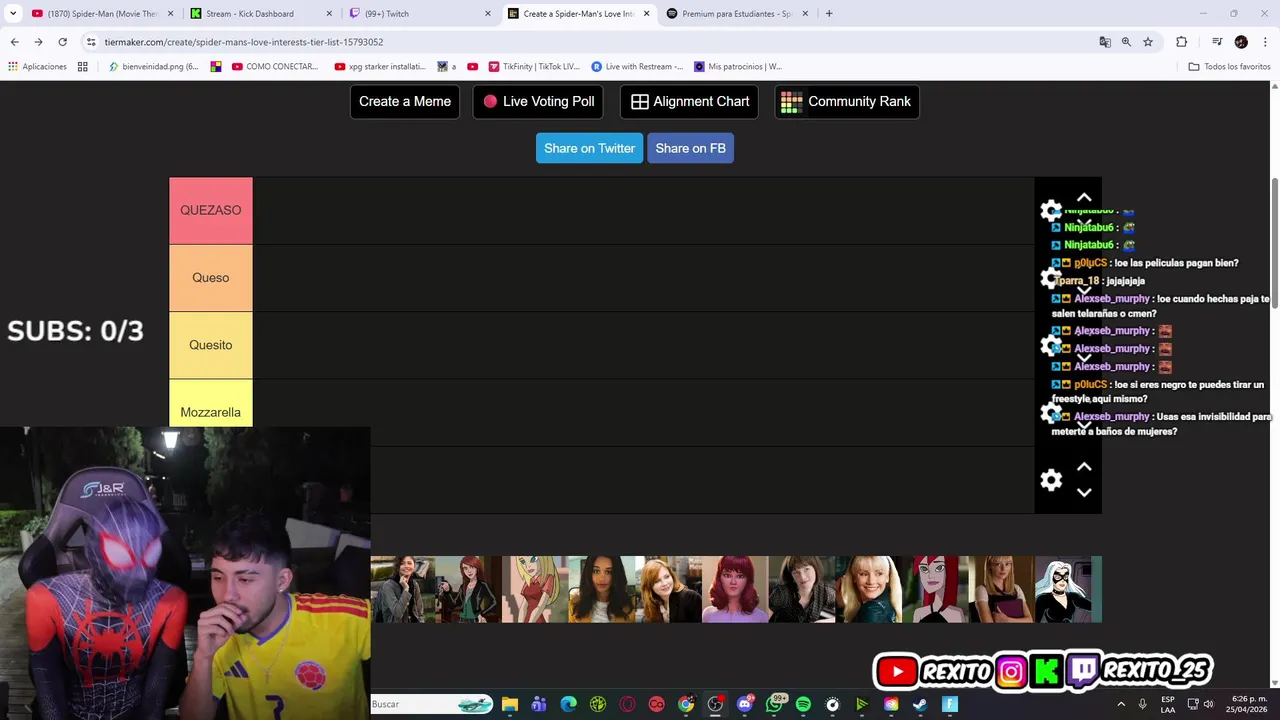Click the Windows taskbar Buscar search box

pos(432,704)
